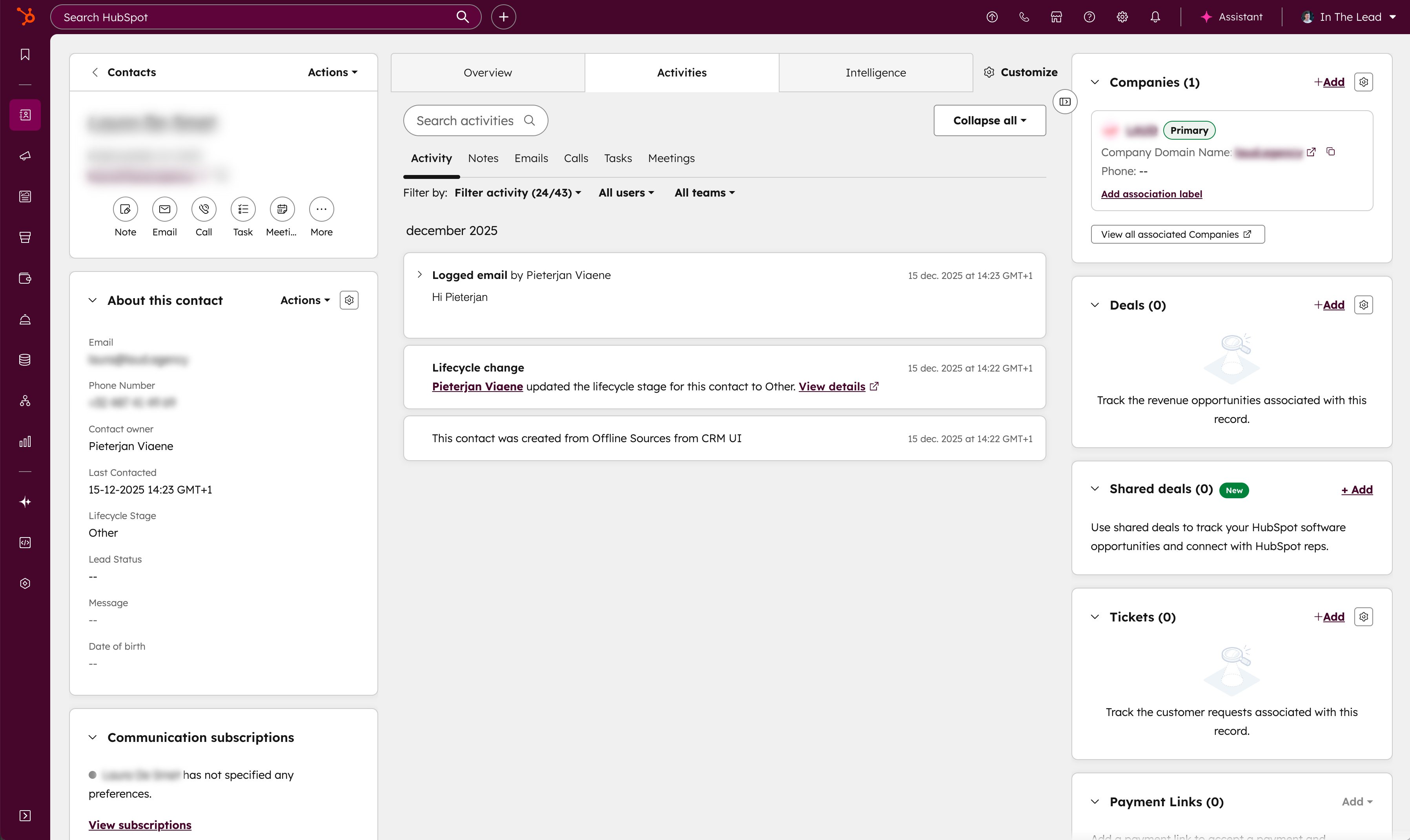The width and height of the screenshot is (1410, 840).
Task: Expand the Logged email activity entry
Action: tap(419, 275)
